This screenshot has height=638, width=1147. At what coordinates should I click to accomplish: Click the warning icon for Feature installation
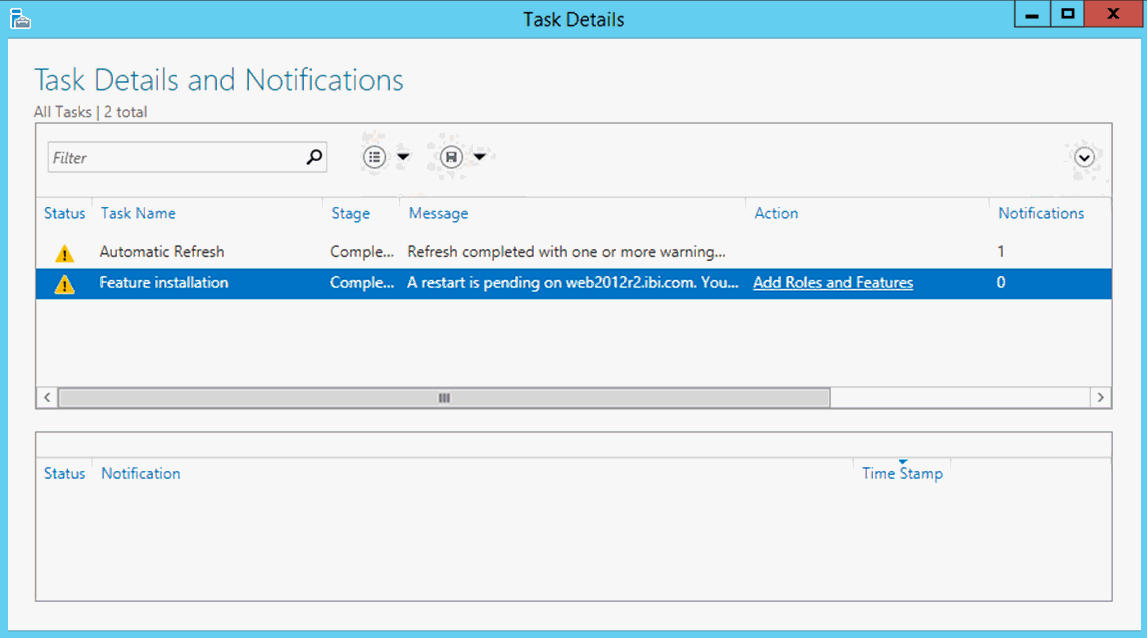click(x=64, y=284)
